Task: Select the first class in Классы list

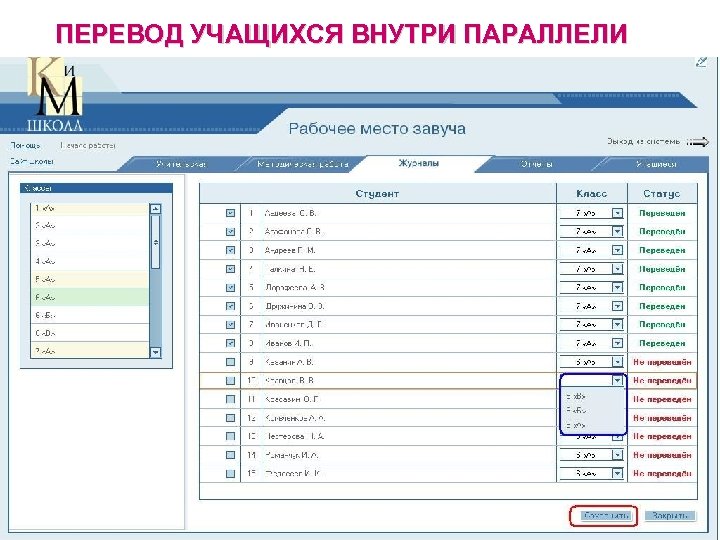Action: tap(90, 208)
